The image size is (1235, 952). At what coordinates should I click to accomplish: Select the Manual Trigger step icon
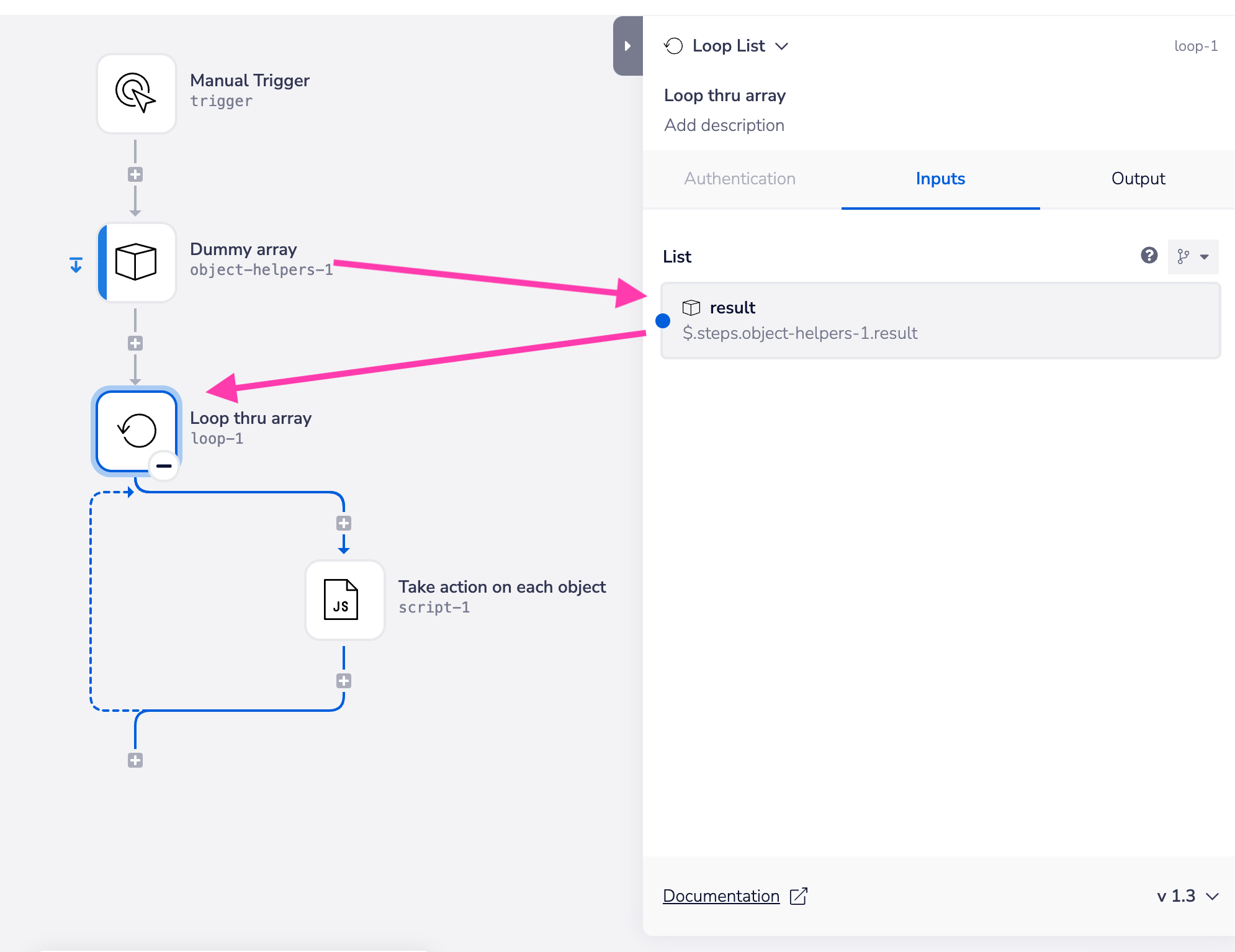[137, 93]
